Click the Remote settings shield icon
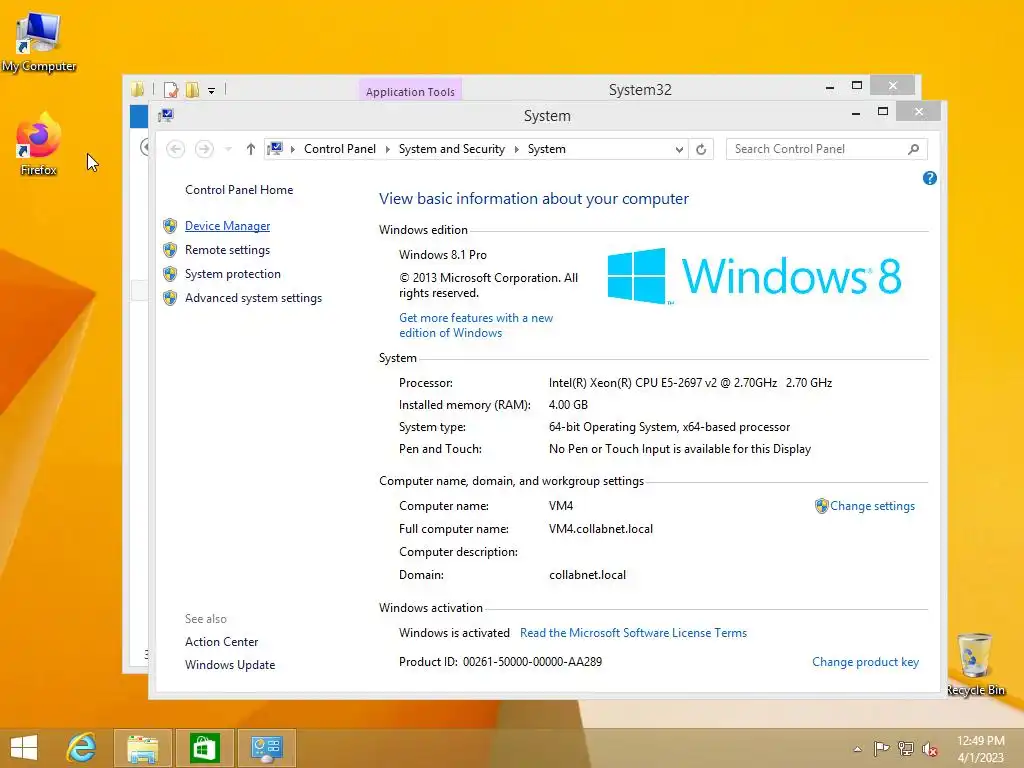 [170, 250]
